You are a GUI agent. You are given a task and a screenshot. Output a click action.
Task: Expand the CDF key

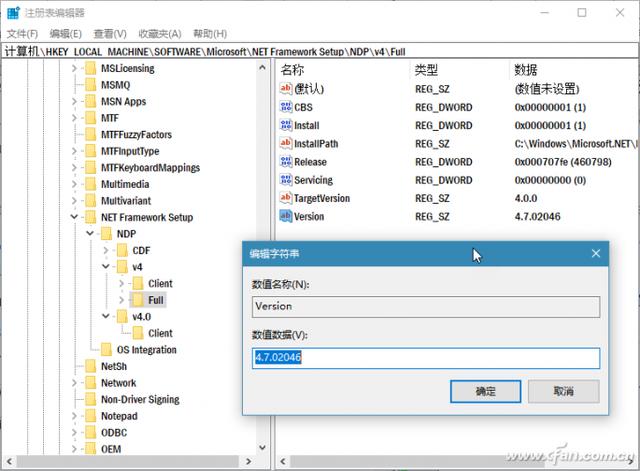click(x=106, y=251)
